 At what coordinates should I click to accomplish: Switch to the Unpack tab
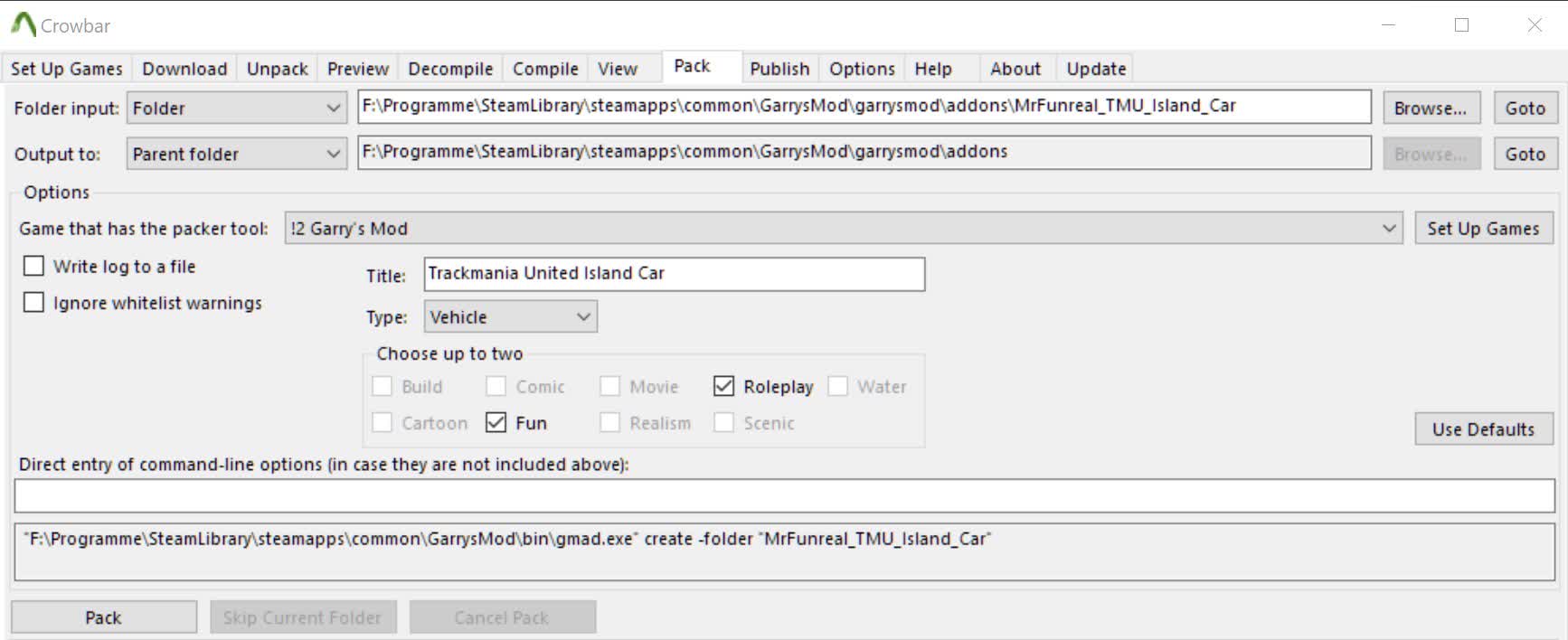[277, 69]
